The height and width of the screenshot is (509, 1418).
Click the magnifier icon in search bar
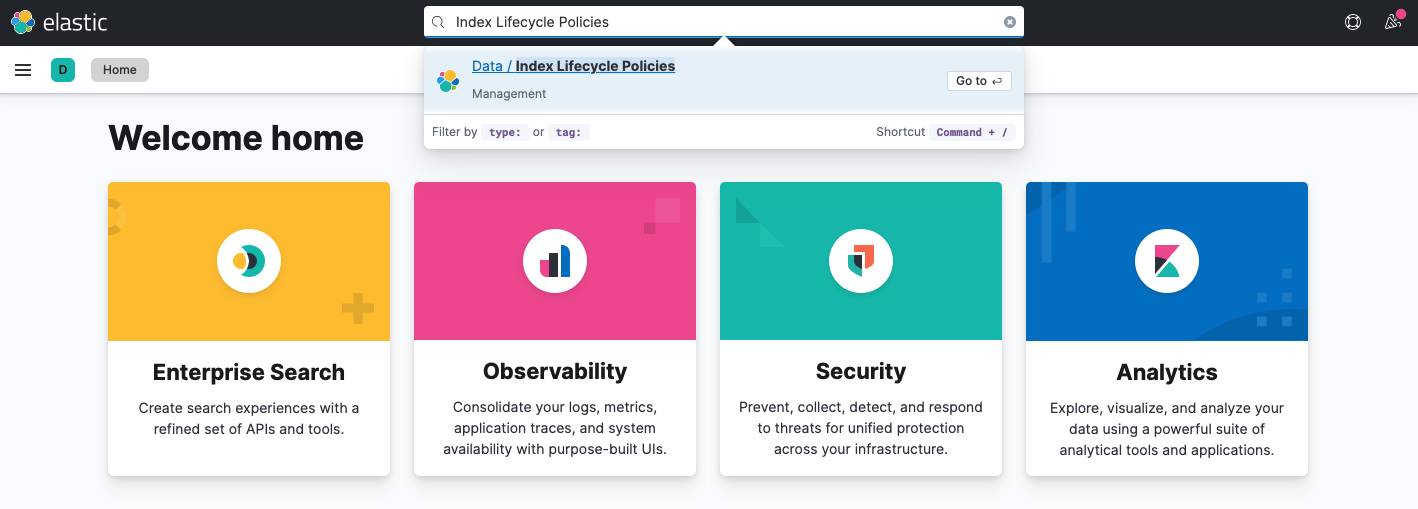[x=438, y=22]
